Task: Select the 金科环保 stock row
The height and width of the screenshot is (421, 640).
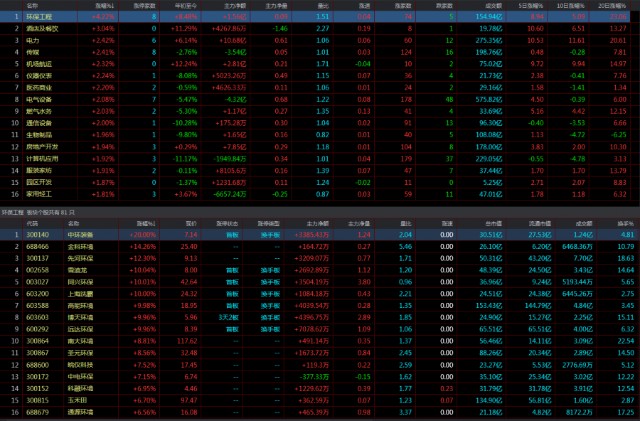Action: click(78, 245)
